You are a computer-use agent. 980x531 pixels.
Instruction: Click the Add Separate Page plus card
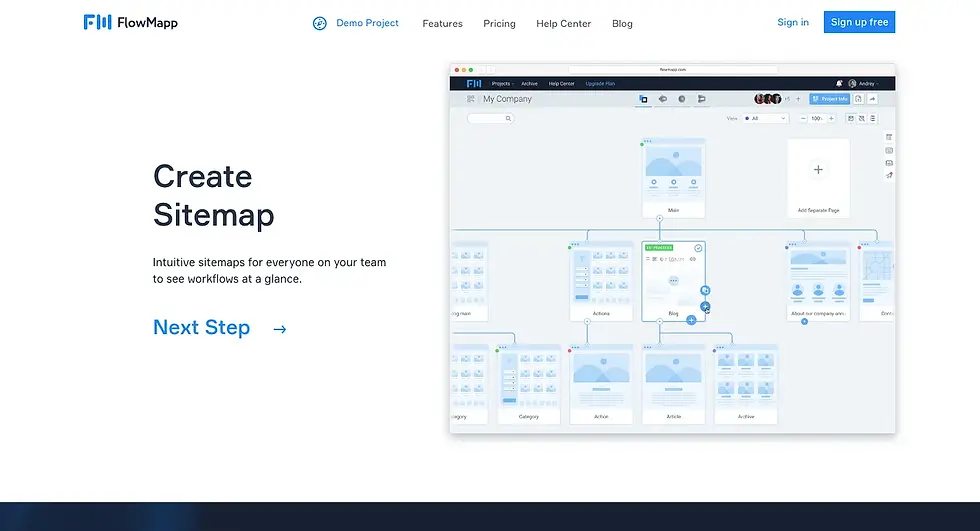tap(818, 177)
